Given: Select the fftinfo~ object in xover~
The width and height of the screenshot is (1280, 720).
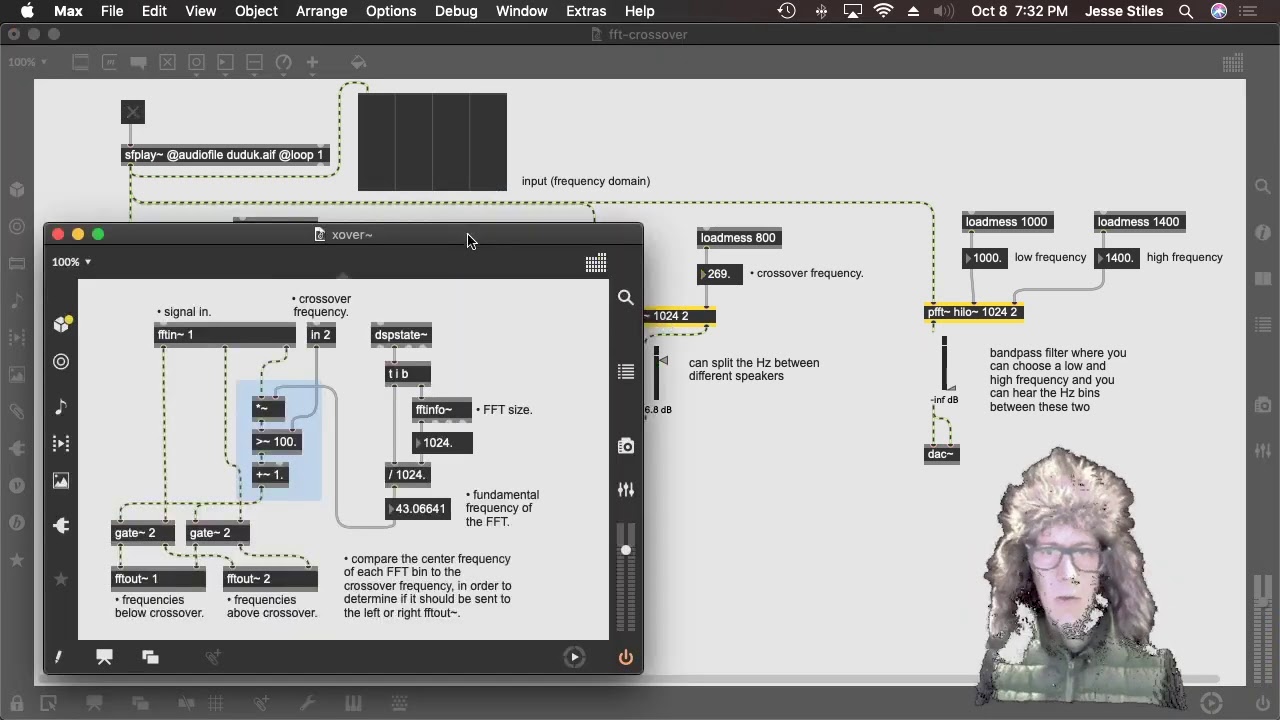Looking at the screenshot, I should (442, 410).
